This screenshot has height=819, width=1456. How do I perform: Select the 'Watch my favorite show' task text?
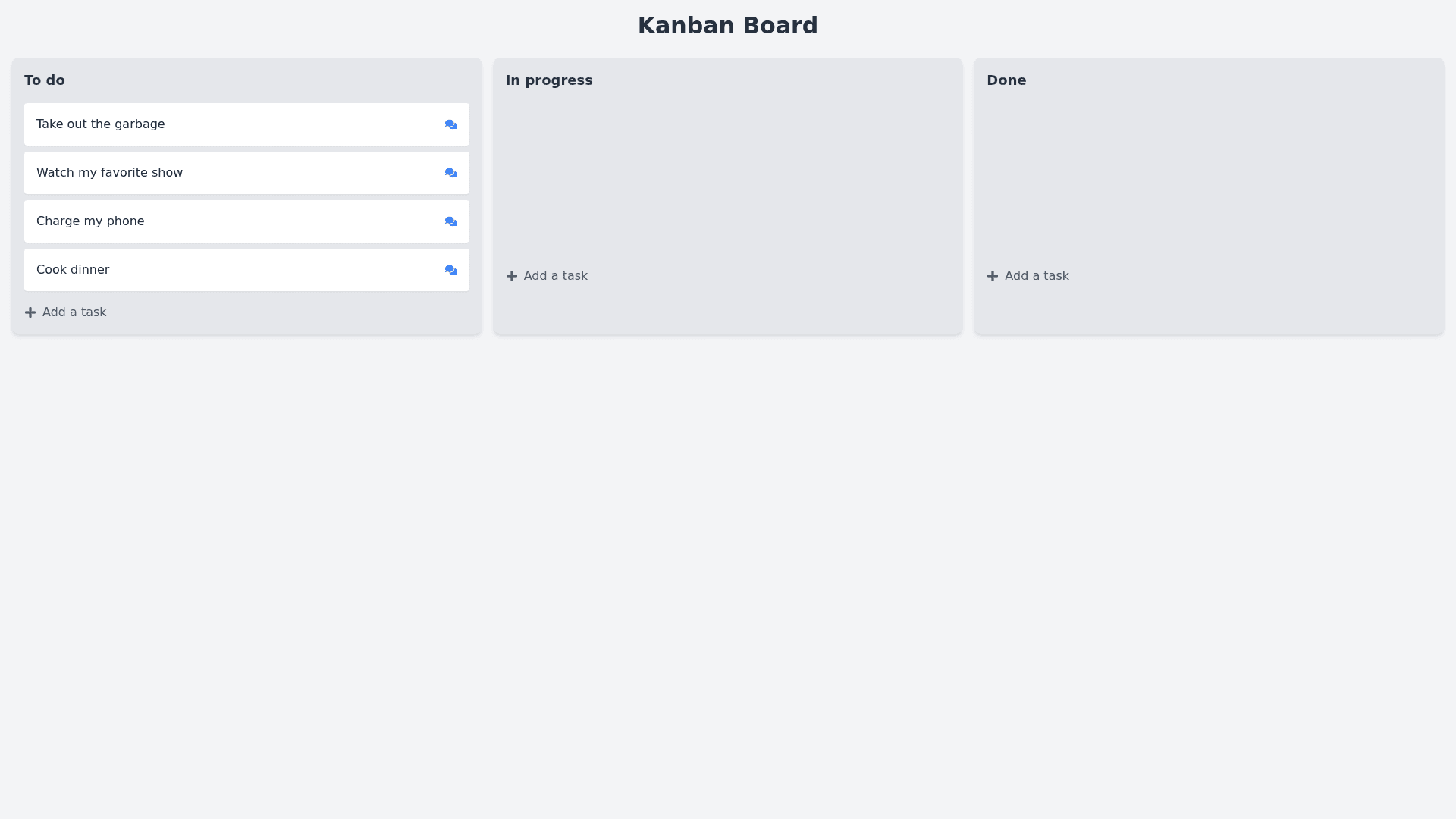pyautogui.click(x=109, y=173)
